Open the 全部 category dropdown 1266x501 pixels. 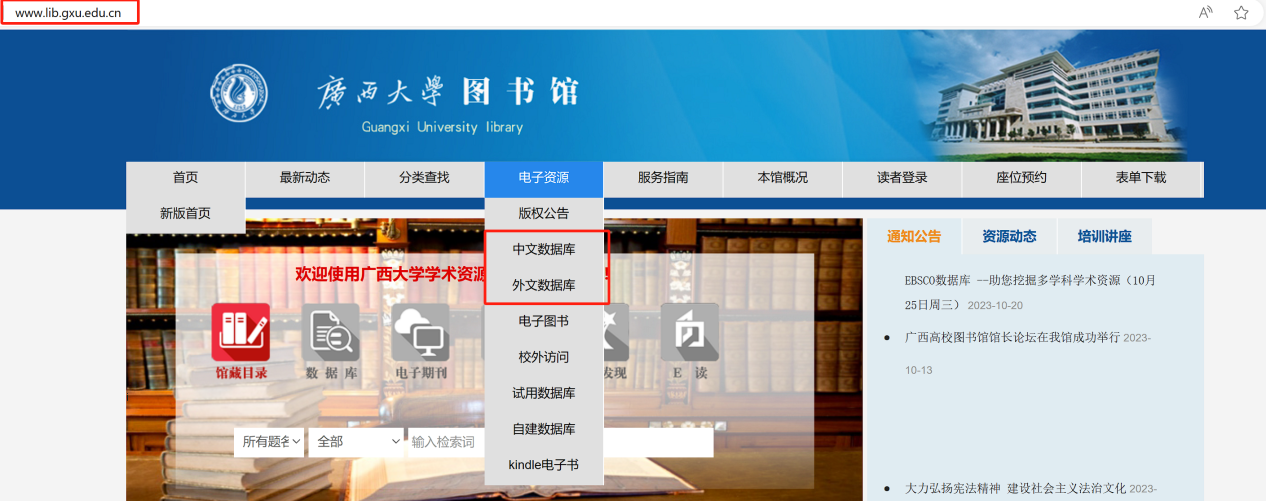pos(355,442)
